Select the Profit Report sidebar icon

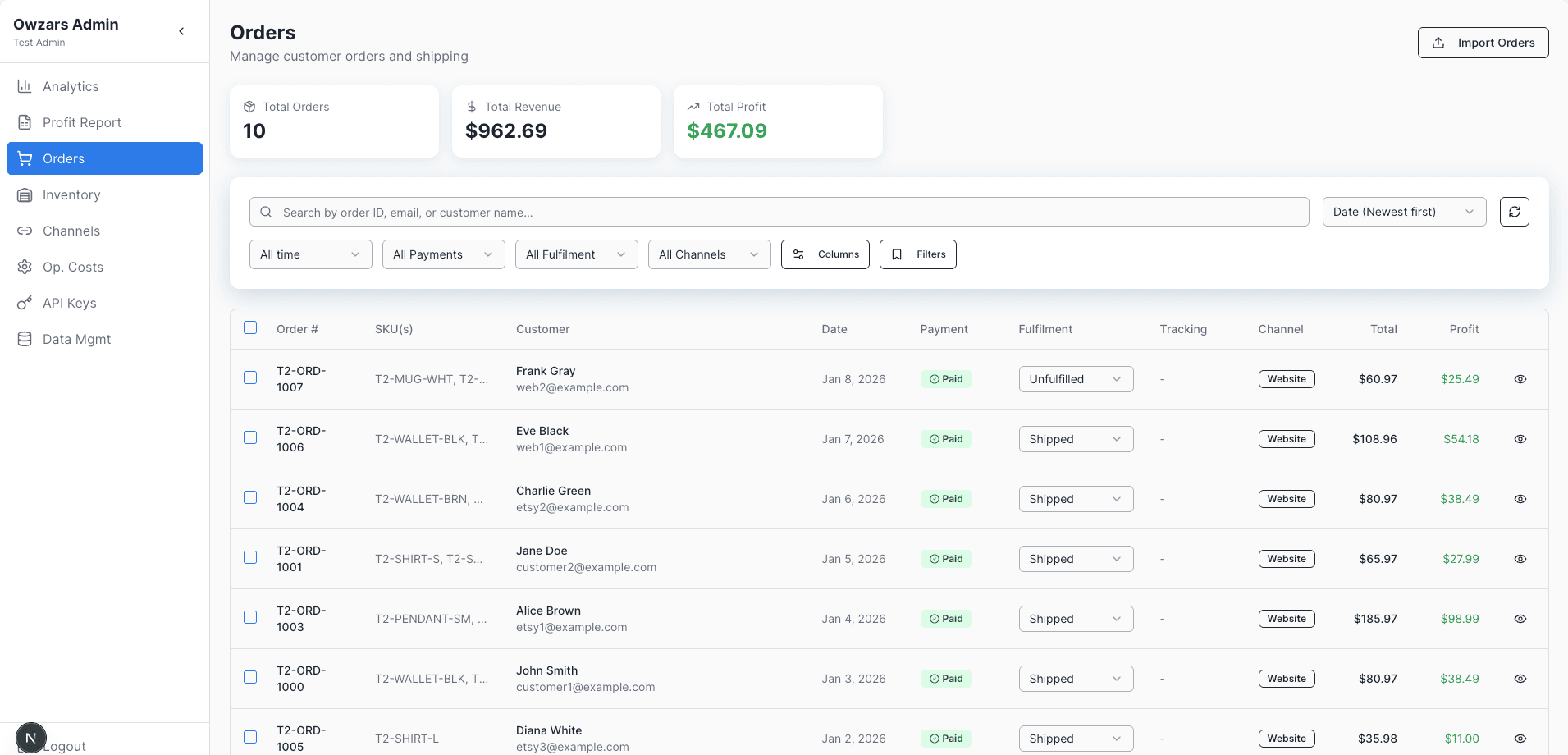coord(25,122)
